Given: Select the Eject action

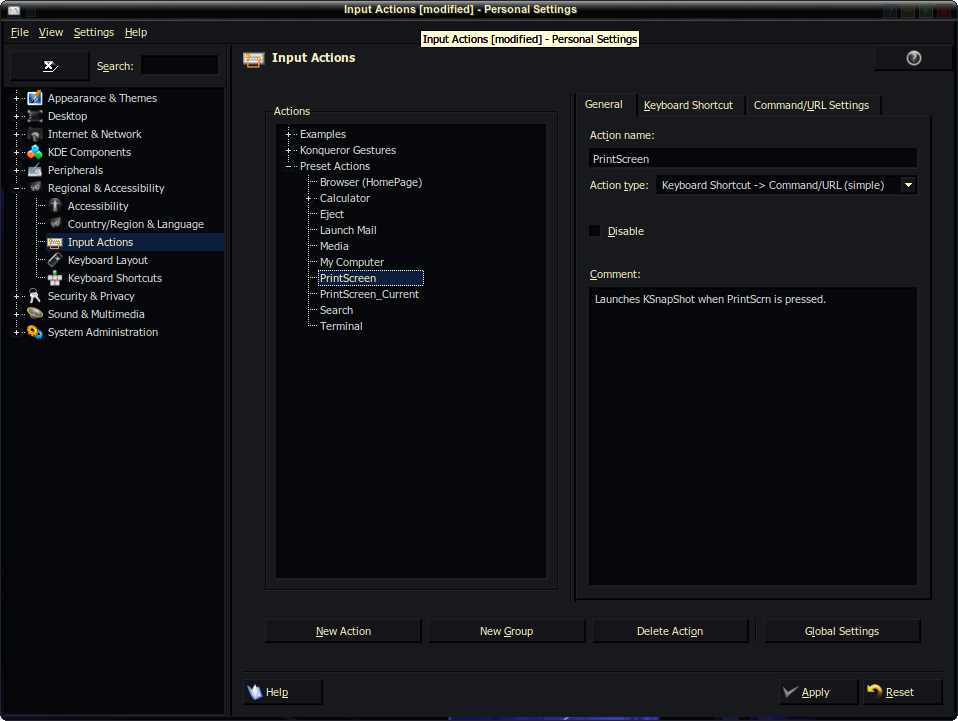Looking at the screenshot, I should (x=332, y=214).
